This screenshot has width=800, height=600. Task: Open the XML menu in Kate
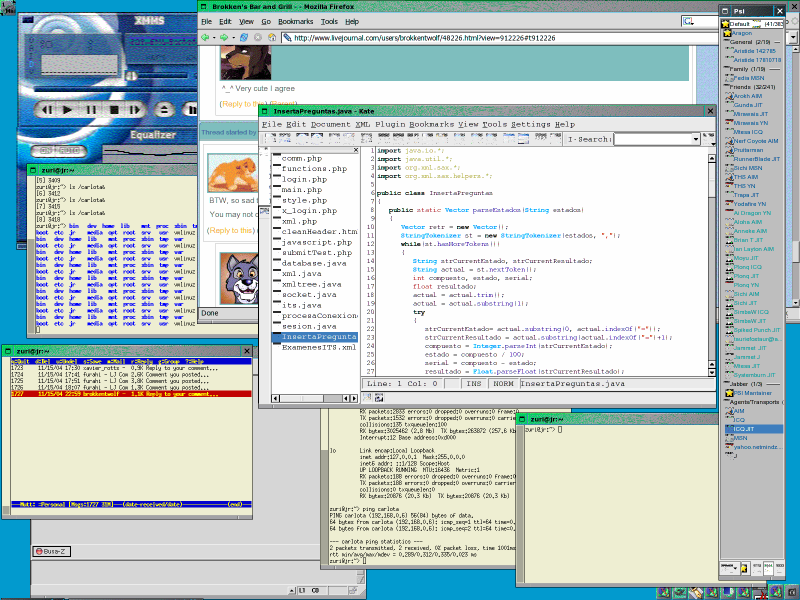click(363, 124)
